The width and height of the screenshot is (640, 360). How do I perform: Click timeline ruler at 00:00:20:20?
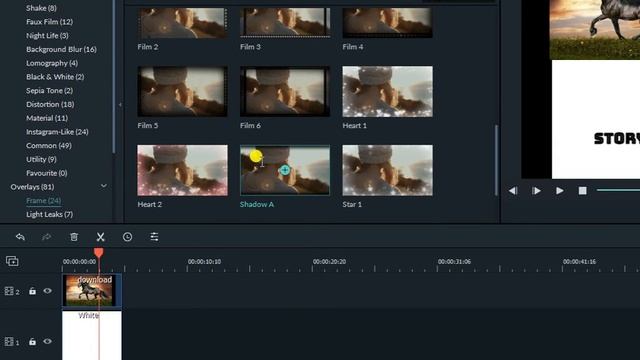point(329,262)
